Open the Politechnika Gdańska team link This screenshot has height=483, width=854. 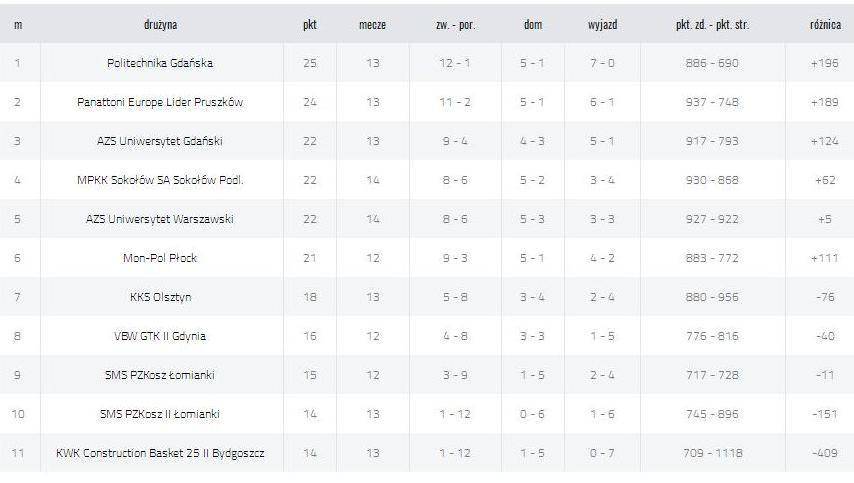tap(160, 63)
